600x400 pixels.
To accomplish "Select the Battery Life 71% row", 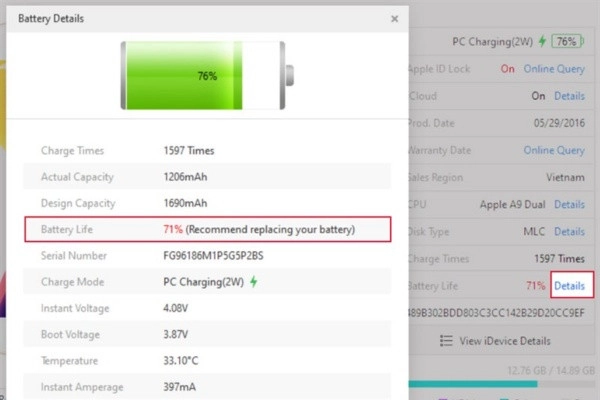I will [208, 230].
